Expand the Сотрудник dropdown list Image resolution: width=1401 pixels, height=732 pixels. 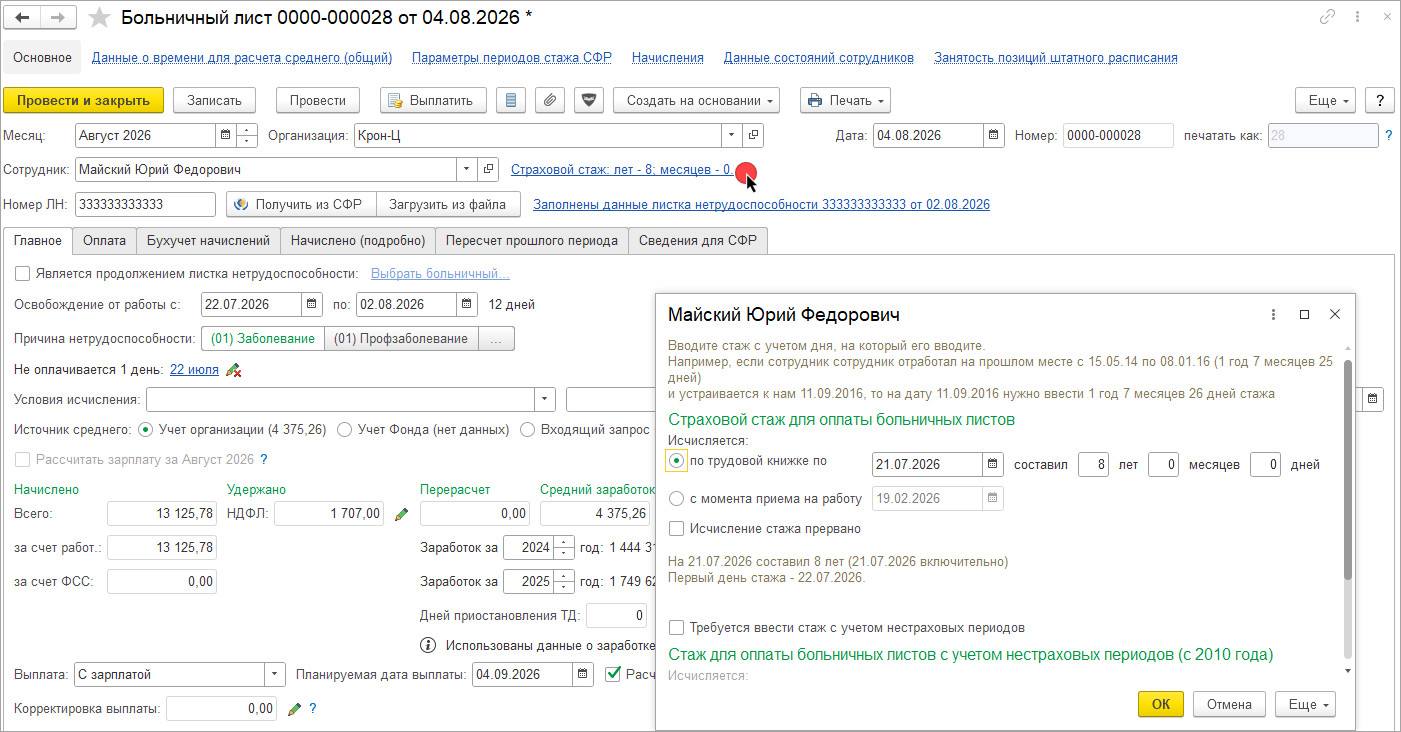coord(467,170)
